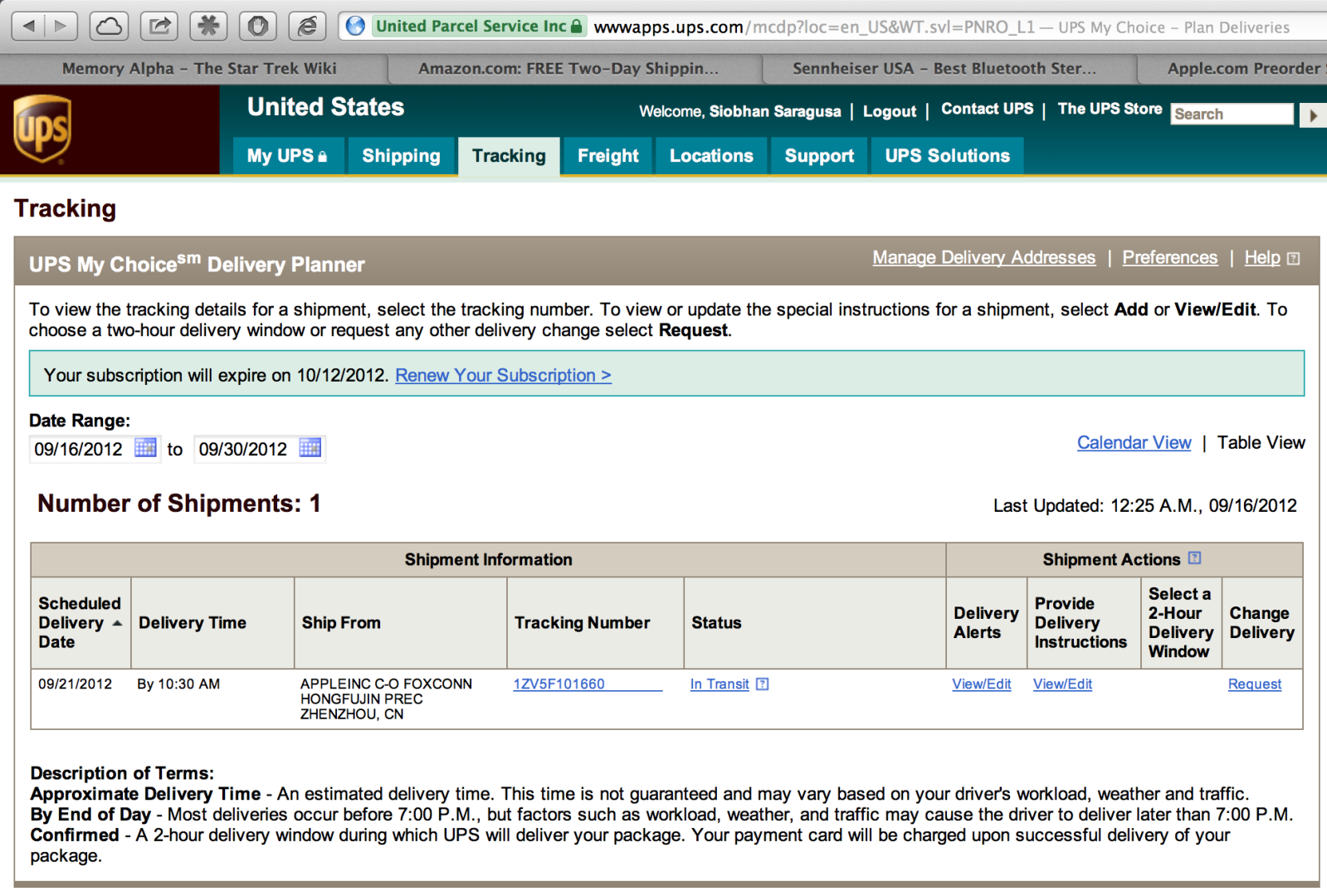This screenshot has height=896, width=1327.
Task: Switch to Amazon.com Two-Day Shipping tab
Action: pos(568,69)
